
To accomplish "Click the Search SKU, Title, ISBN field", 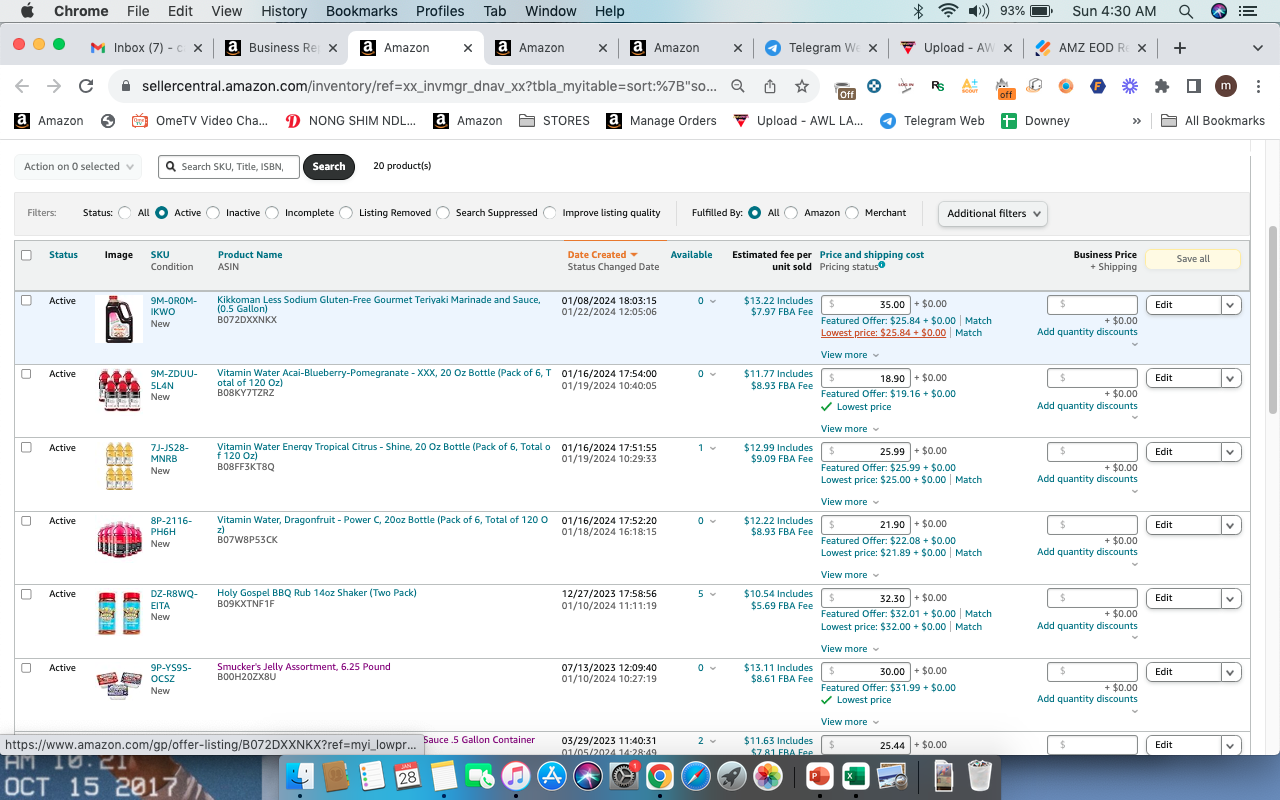I will [x=229, y=167].
